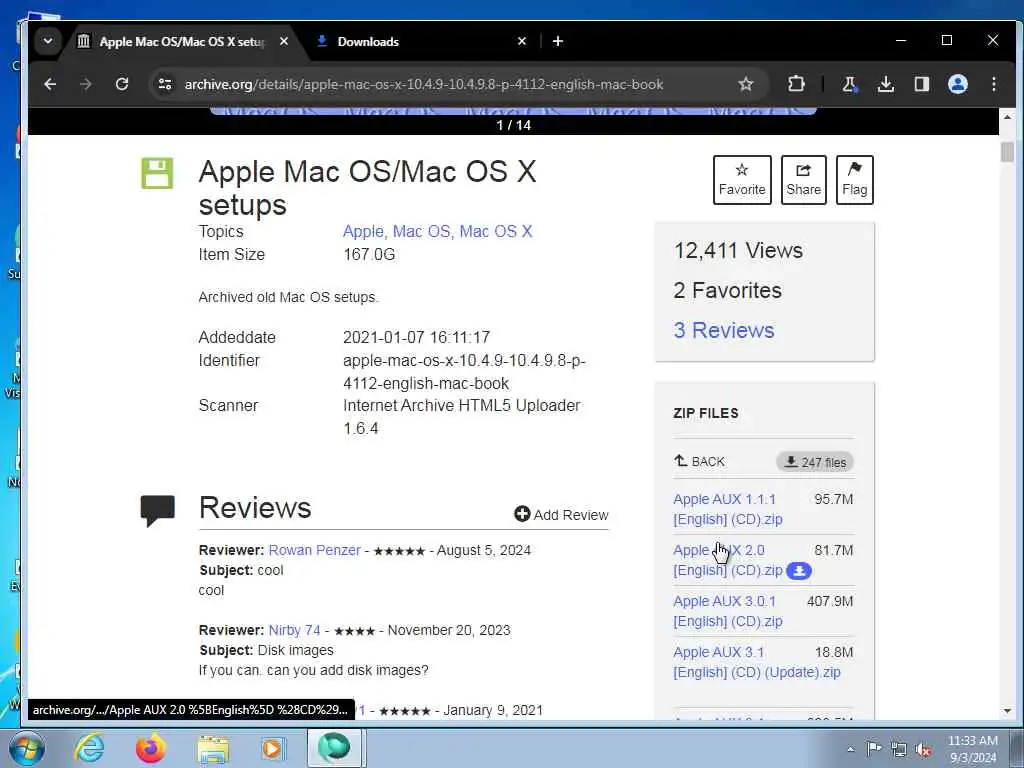Open the Chrome Labs flask icon
The width and height of the screenshot is (1024, 768).
850,84
